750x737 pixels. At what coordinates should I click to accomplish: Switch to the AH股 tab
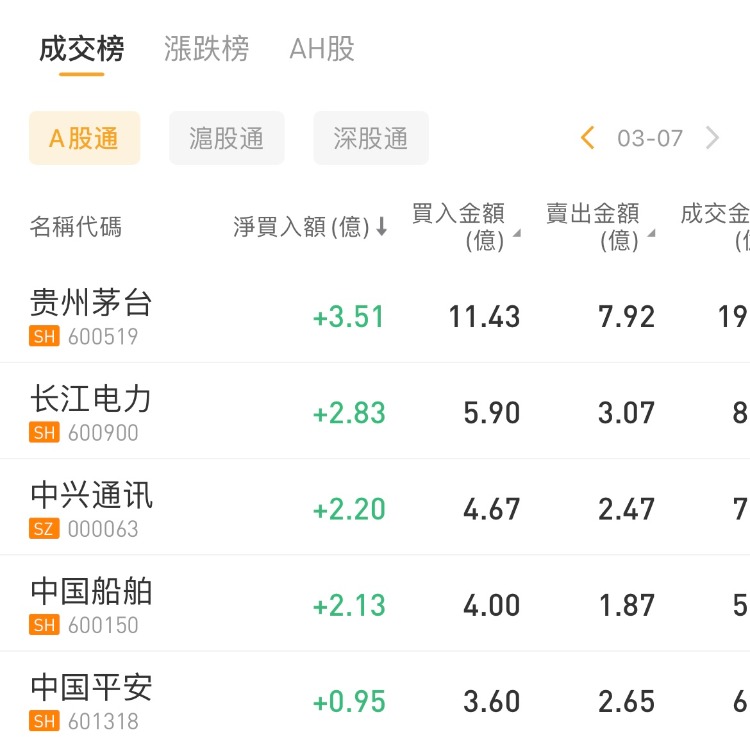click(x=322, y=49)
